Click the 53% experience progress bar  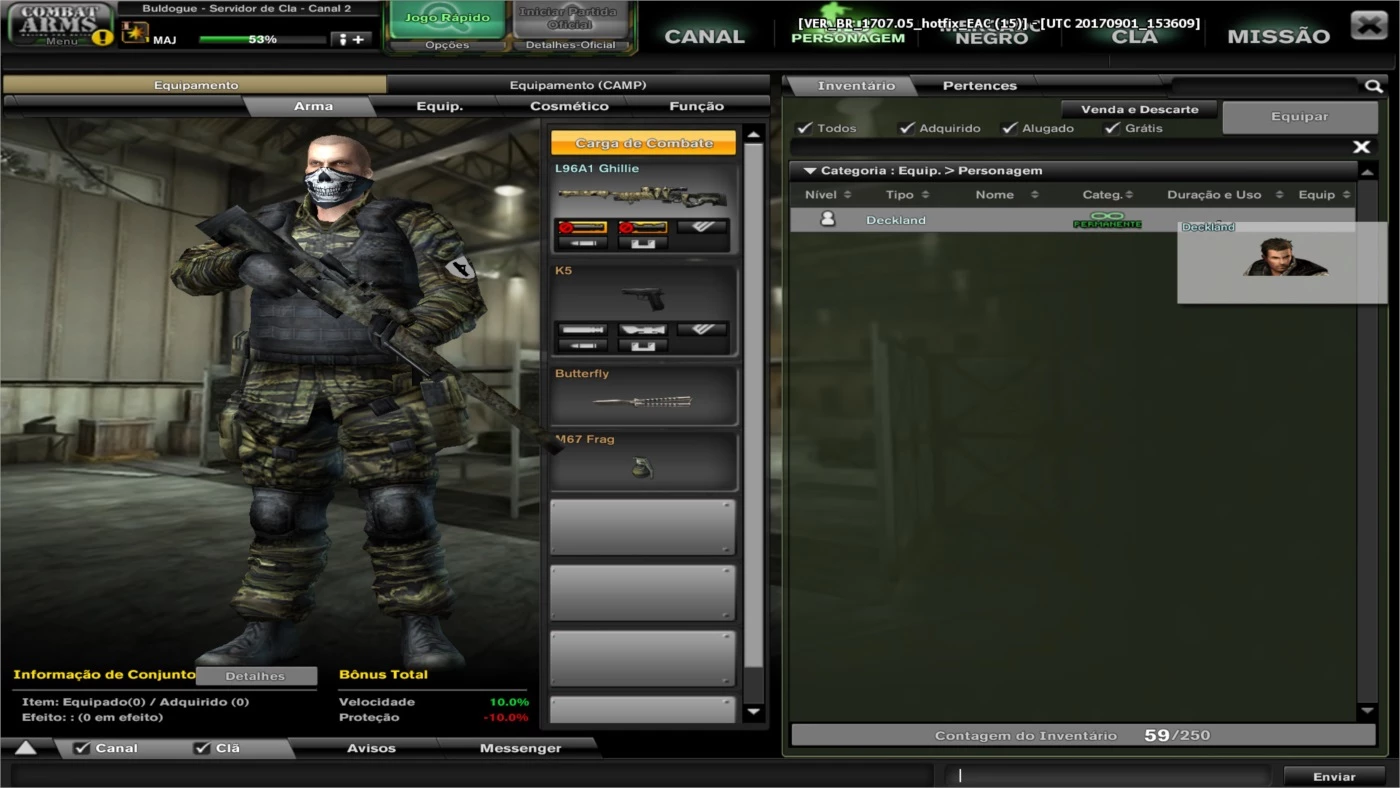click(262, 40)
